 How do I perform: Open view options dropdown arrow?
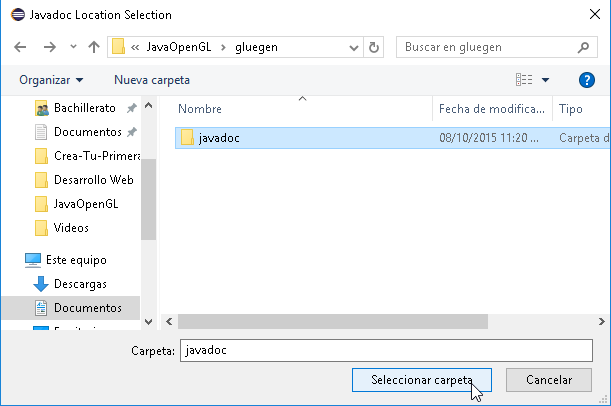tap(545, 80)
